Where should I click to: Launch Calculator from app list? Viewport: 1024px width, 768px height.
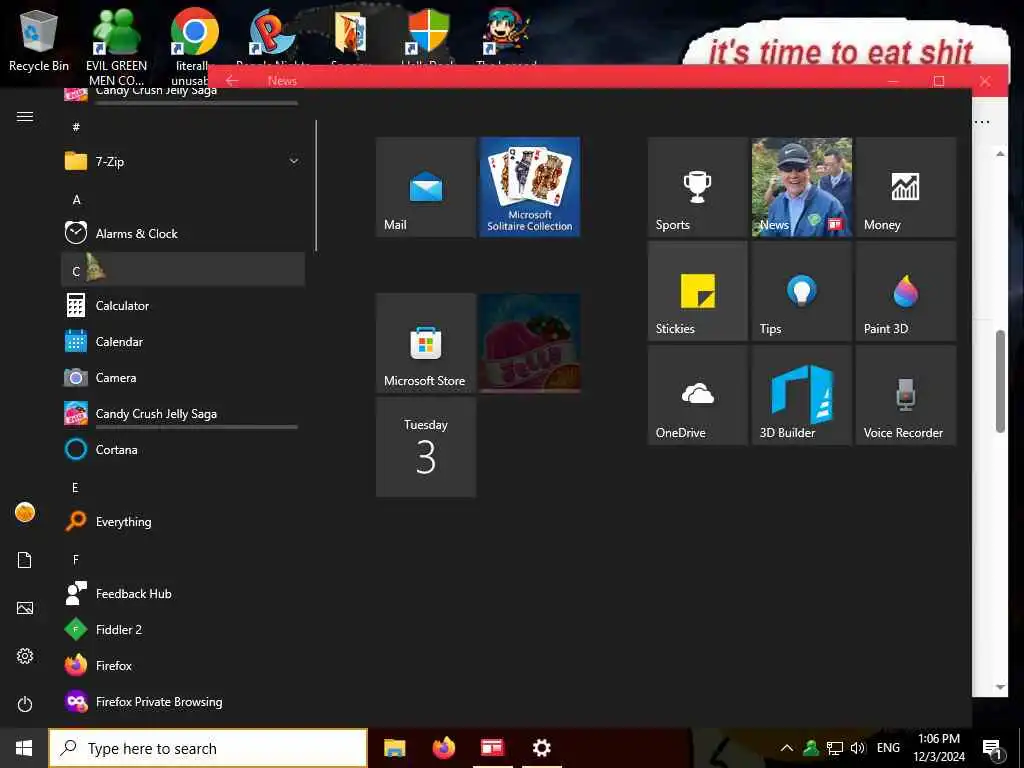click(x=183, y=306)
